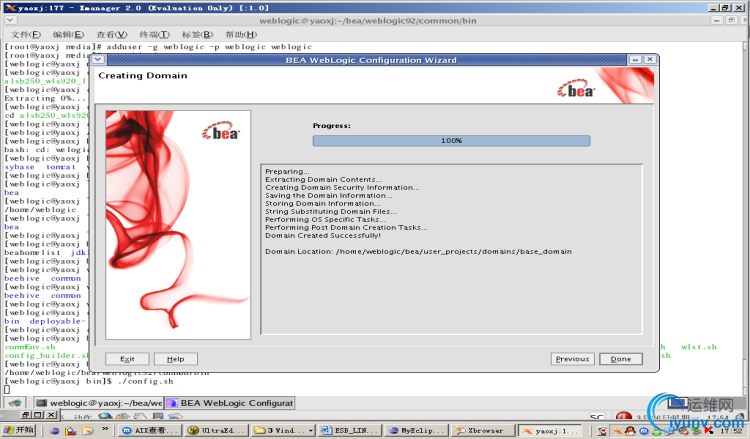This screenshot has height=439, width=750.
Task: Open the wizard window menu arrow
Action: (x=98, y=59)
